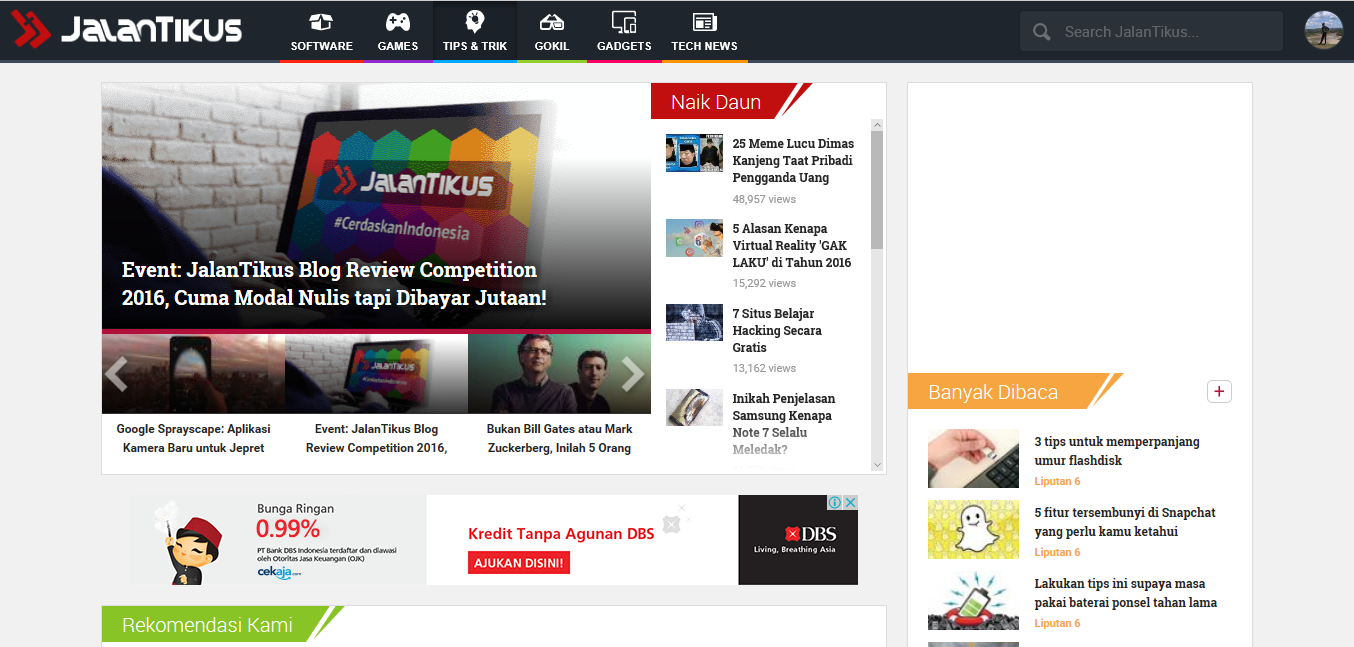Click hacking article thumbnail
1354x647 pixels.
[694, 323]
